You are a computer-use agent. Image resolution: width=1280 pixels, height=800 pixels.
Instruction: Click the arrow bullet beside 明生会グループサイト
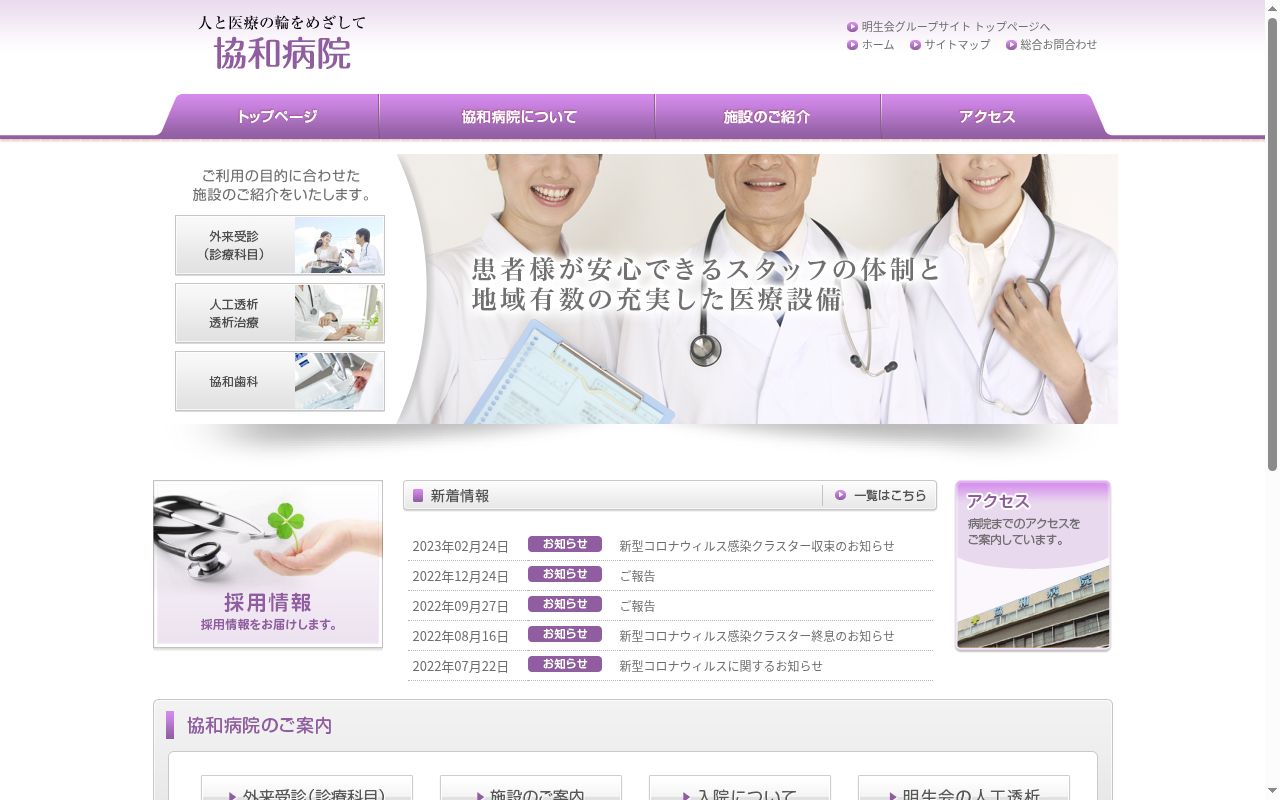click(852, 27)
